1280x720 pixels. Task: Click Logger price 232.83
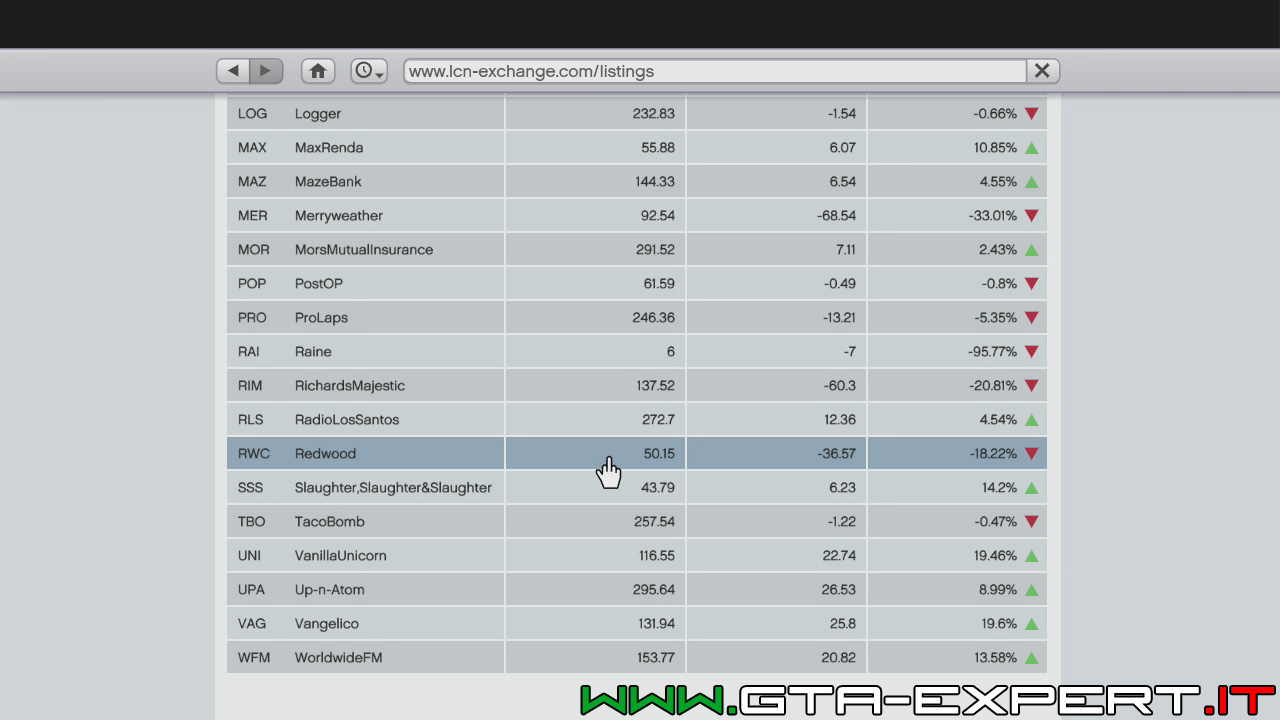pos(654,114)
